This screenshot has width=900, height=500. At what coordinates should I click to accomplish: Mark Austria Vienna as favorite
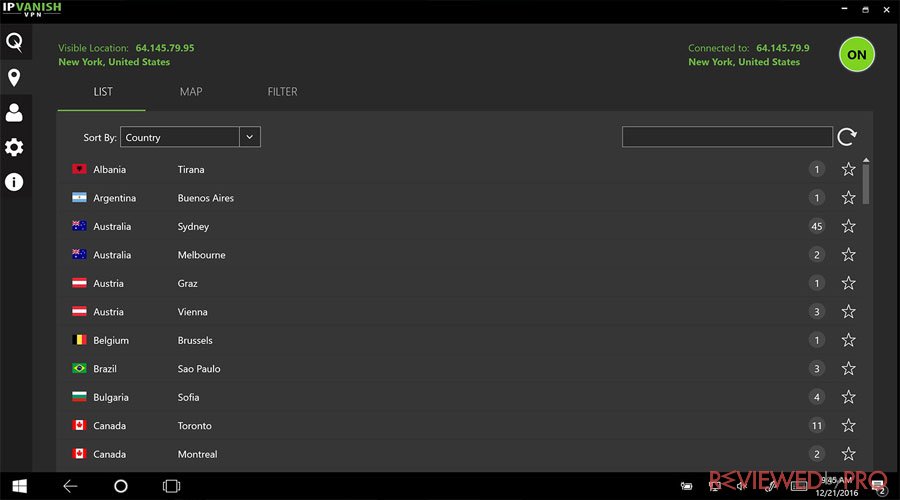click(848, 312)
